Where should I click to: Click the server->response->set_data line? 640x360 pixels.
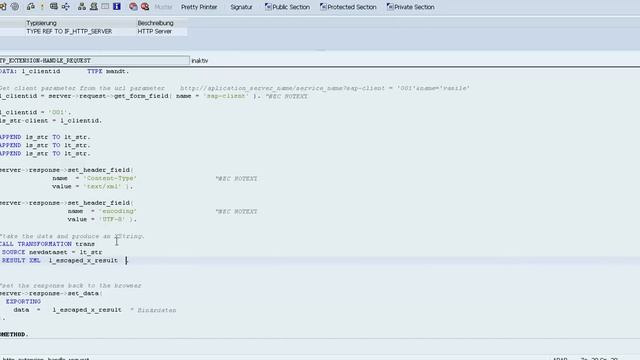coord(51,293)
